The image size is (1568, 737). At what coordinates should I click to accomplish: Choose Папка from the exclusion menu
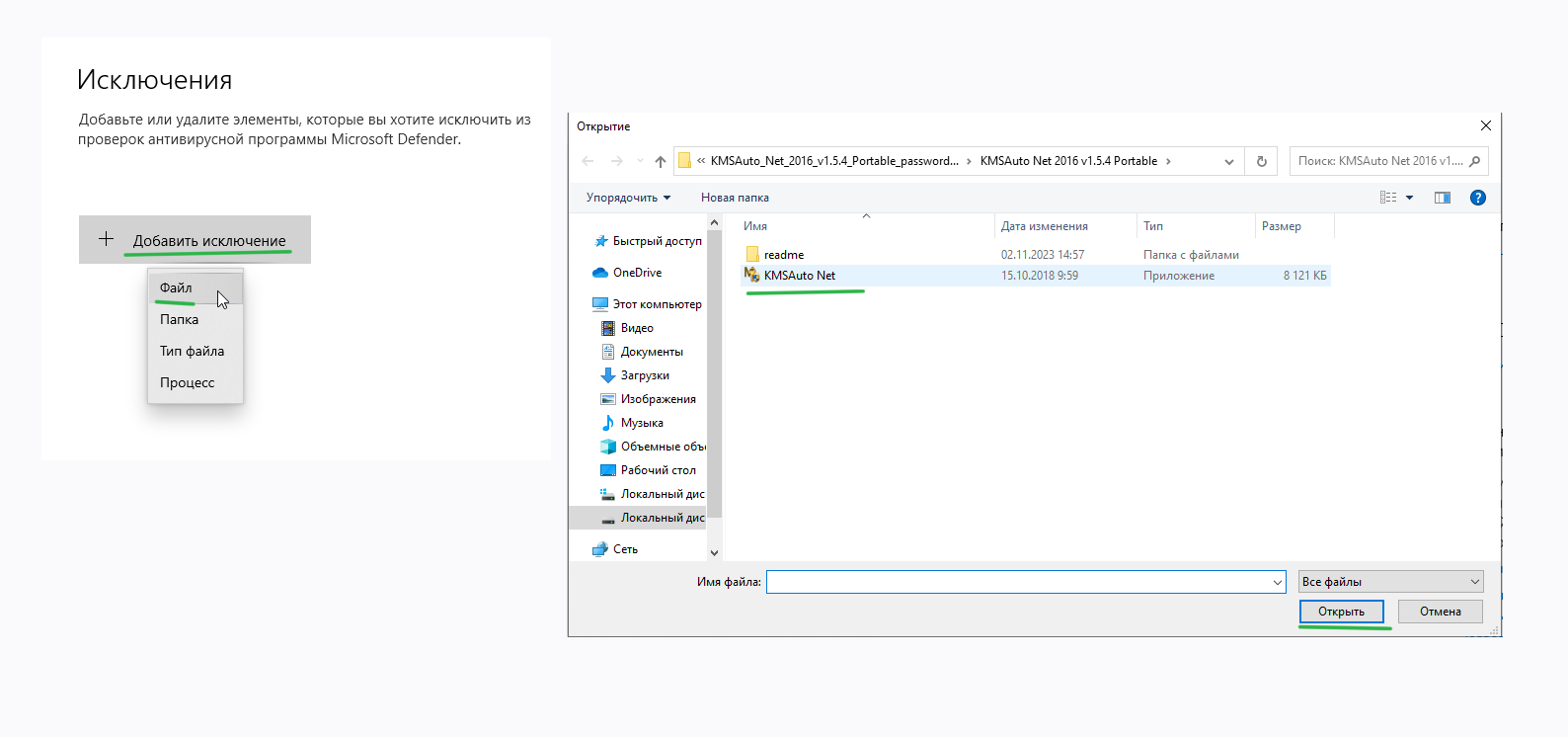tap(195, 319)
